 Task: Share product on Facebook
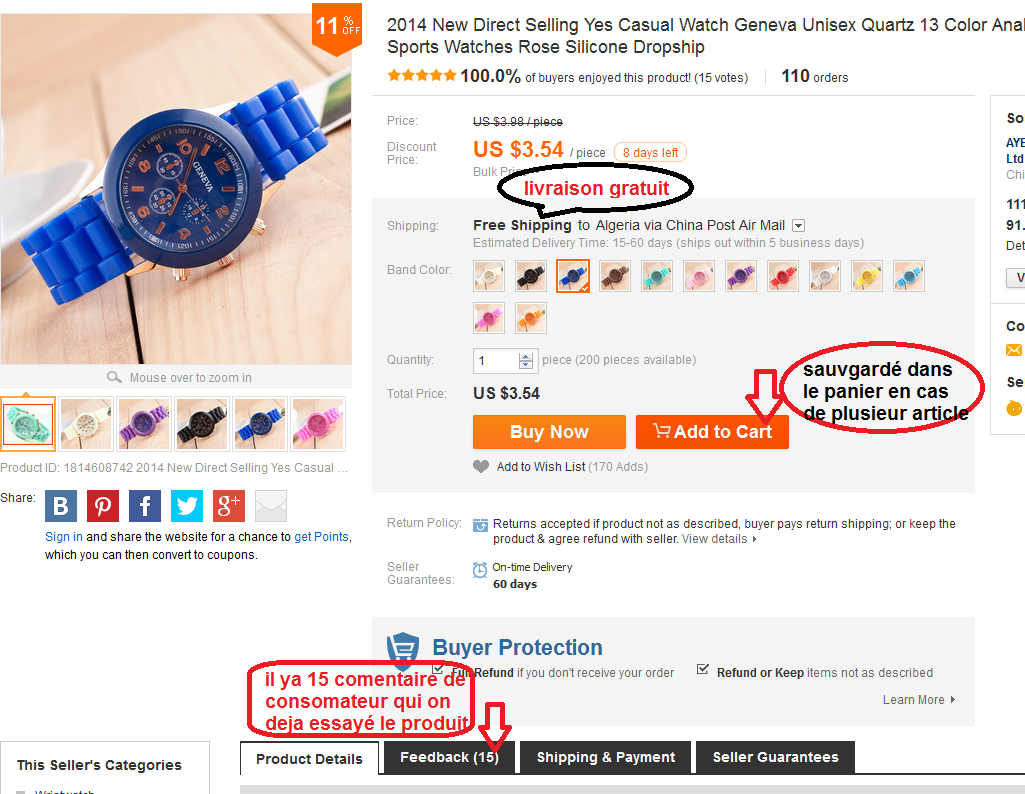[145, 506]
